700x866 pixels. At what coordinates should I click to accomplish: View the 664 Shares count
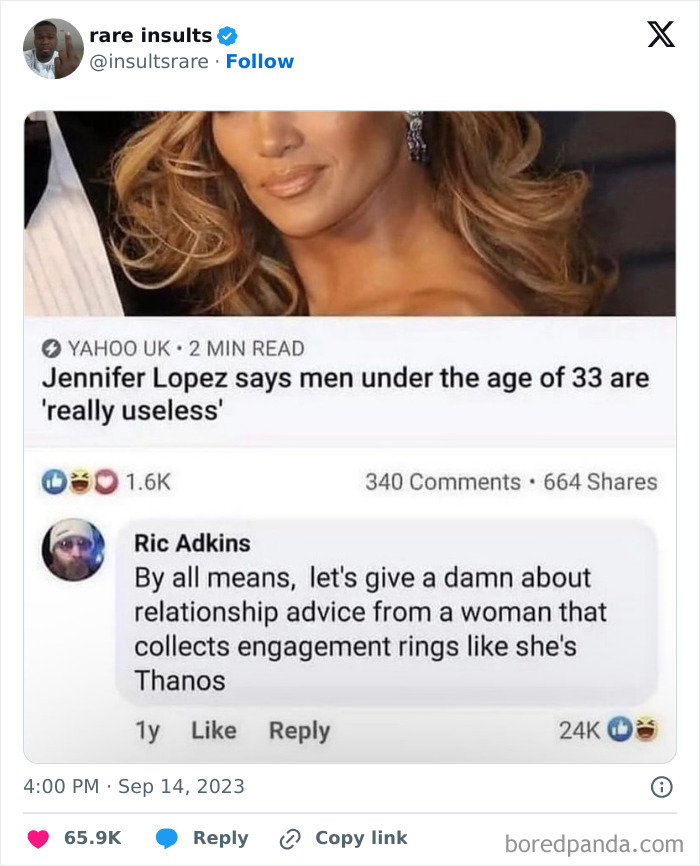coord(601,482)
